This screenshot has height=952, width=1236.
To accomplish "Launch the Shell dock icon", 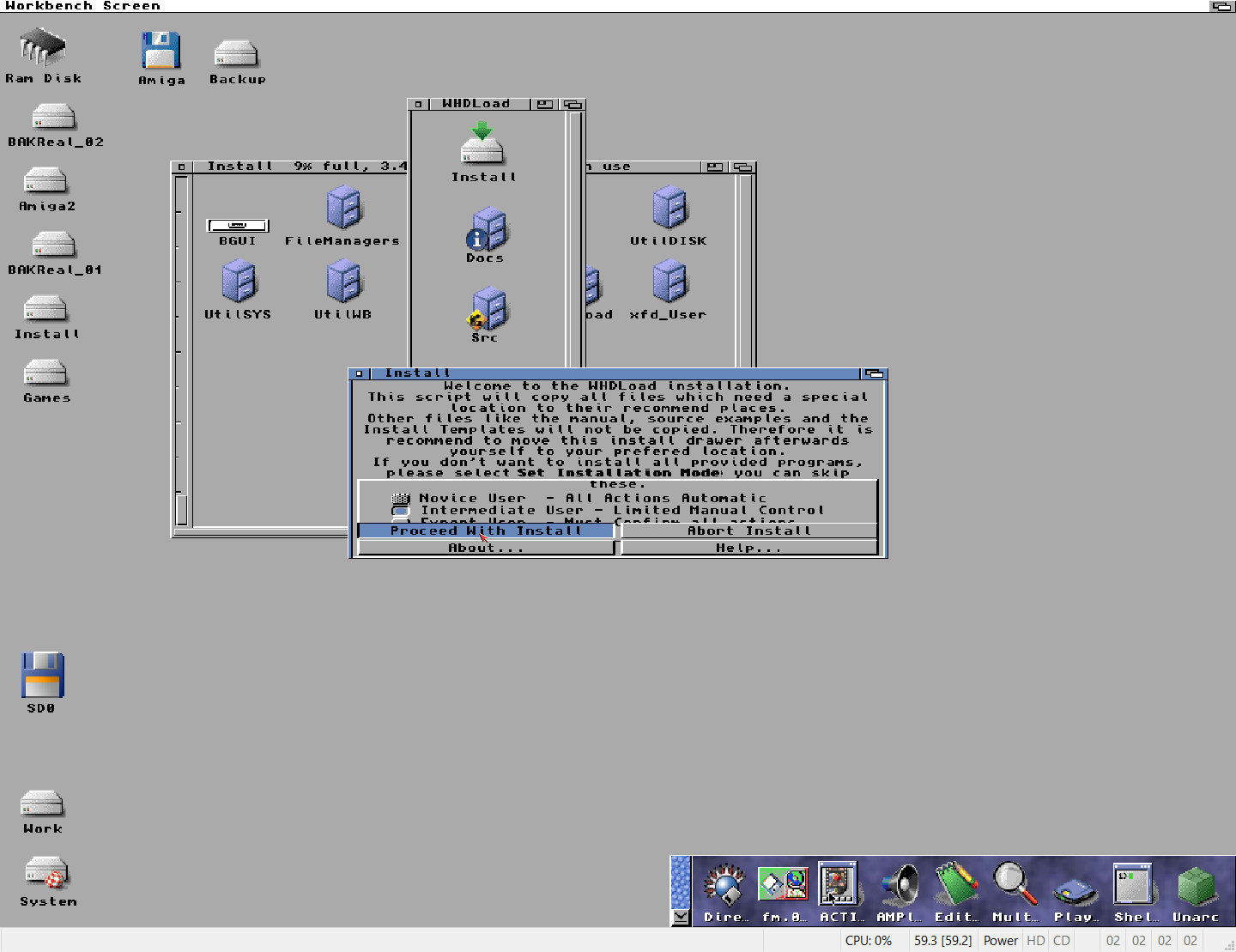I will [x=1134, y=883].
